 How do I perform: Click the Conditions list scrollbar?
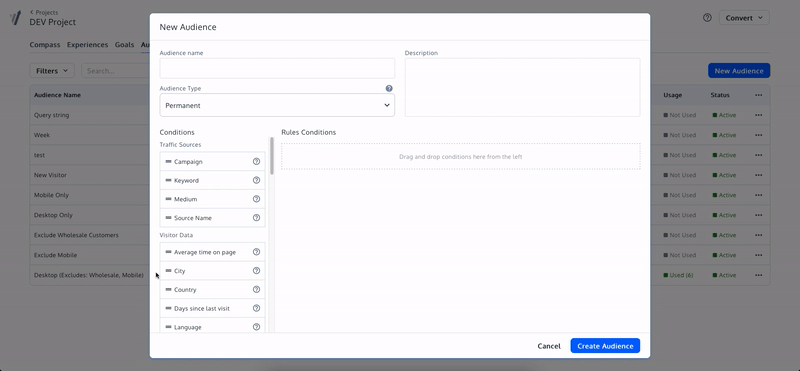coord(272,156)
